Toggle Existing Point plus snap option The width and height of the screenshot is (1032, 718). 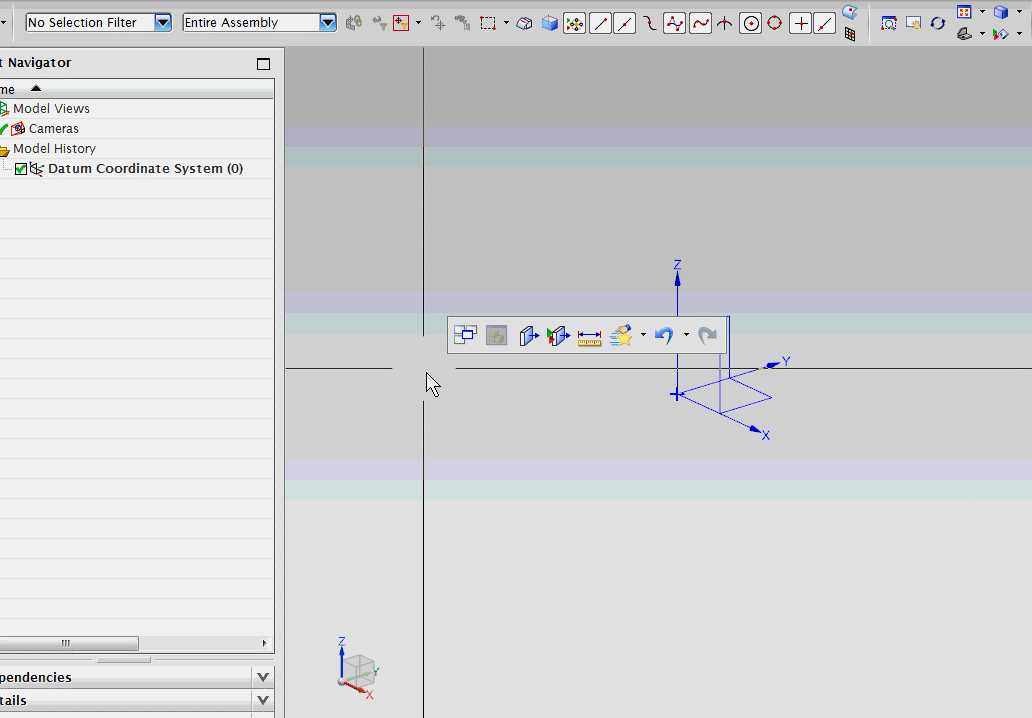pyautogui.click(x=800, y=24)
